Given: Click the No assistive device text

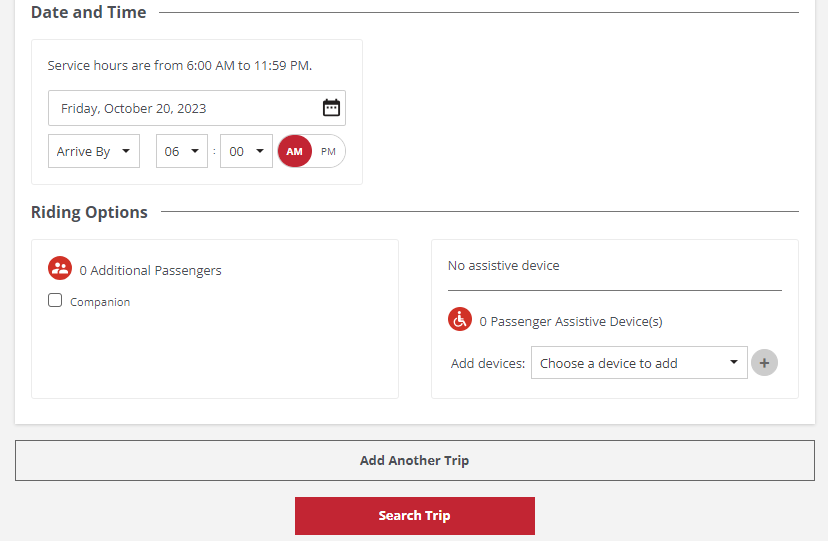Looking at the screenshot, I should tap(504, 266).
